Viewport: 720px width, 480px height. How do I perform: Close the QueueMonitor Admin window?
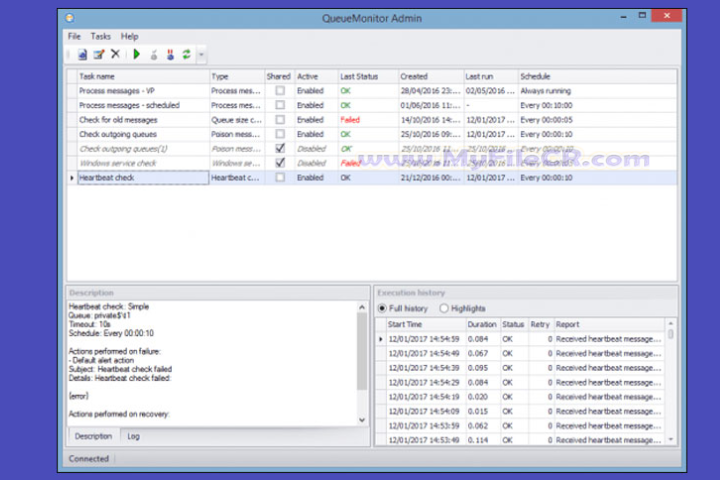click(x=667, y=16)
